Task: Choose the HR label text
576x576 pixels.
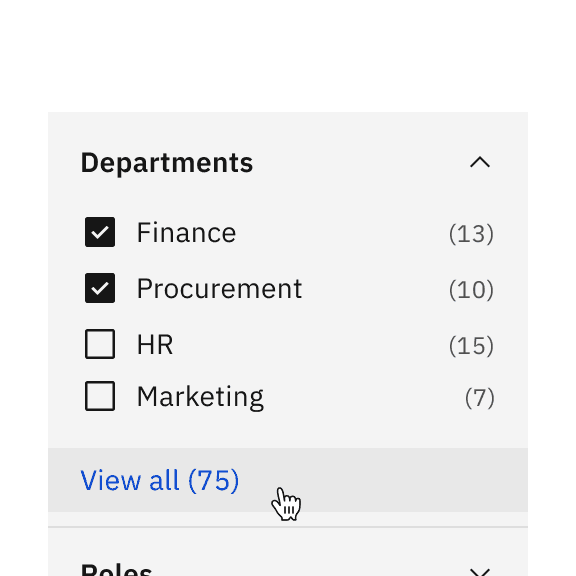Action: pyautogui.click(x=155, y=345)
